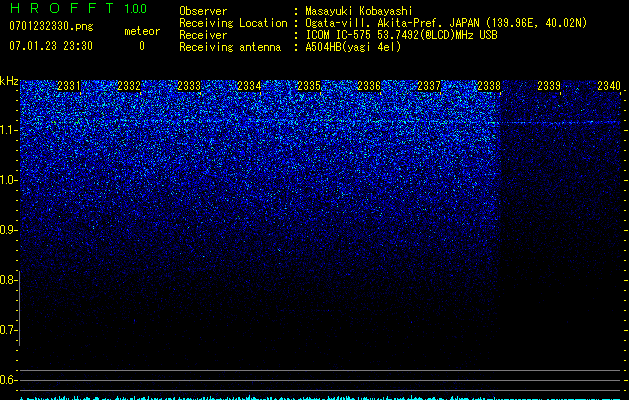The image size is (629, 400).
Task: Click the HROFFT program title text
Action: pyautogui.click(x=62, y=8)
